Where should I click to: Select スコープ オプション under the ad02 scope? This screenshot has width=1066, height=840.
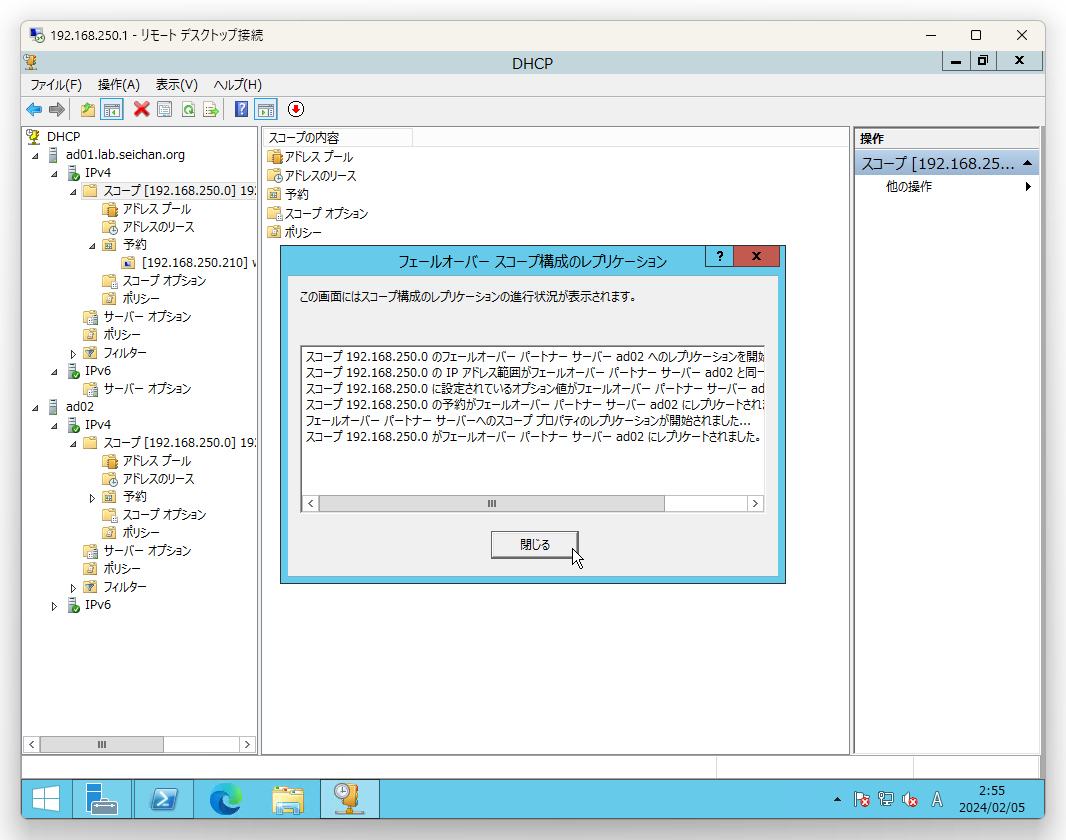coord(164,514)
